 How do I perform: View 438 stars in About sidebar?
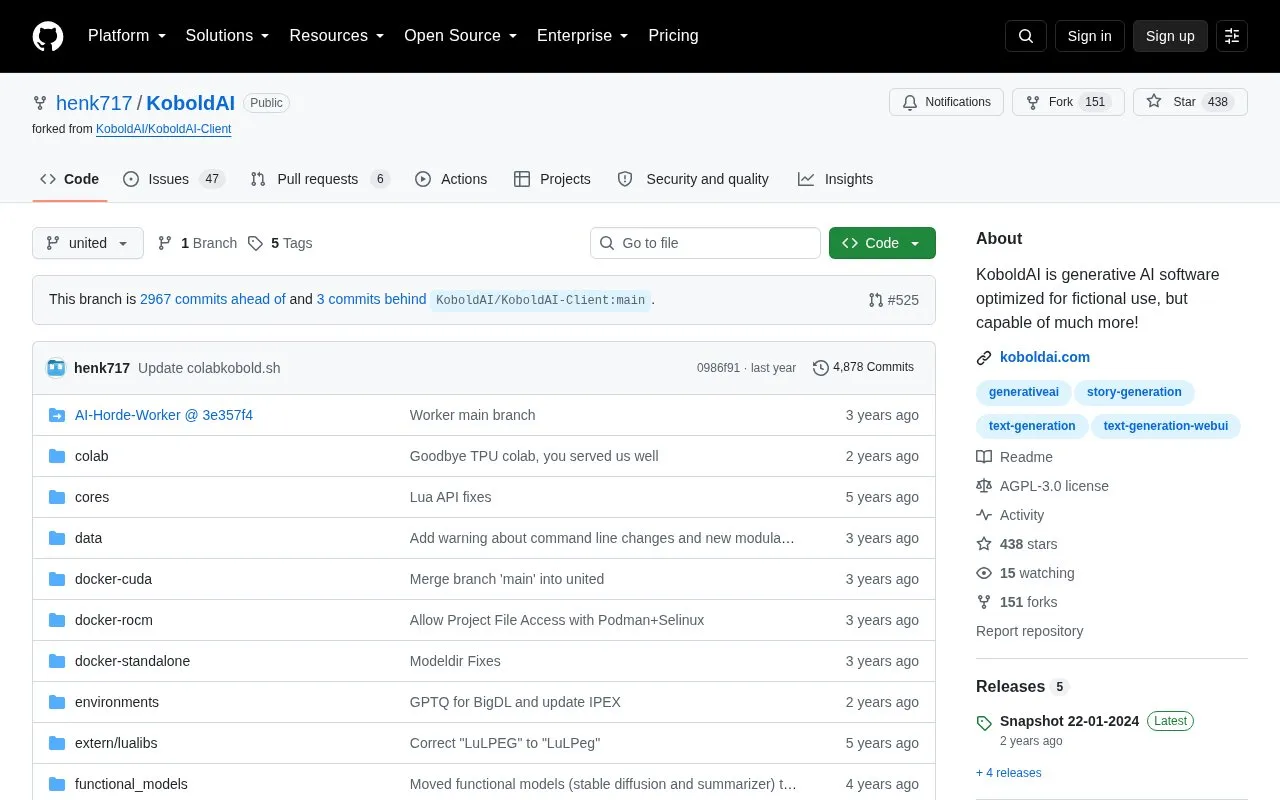1016,544
